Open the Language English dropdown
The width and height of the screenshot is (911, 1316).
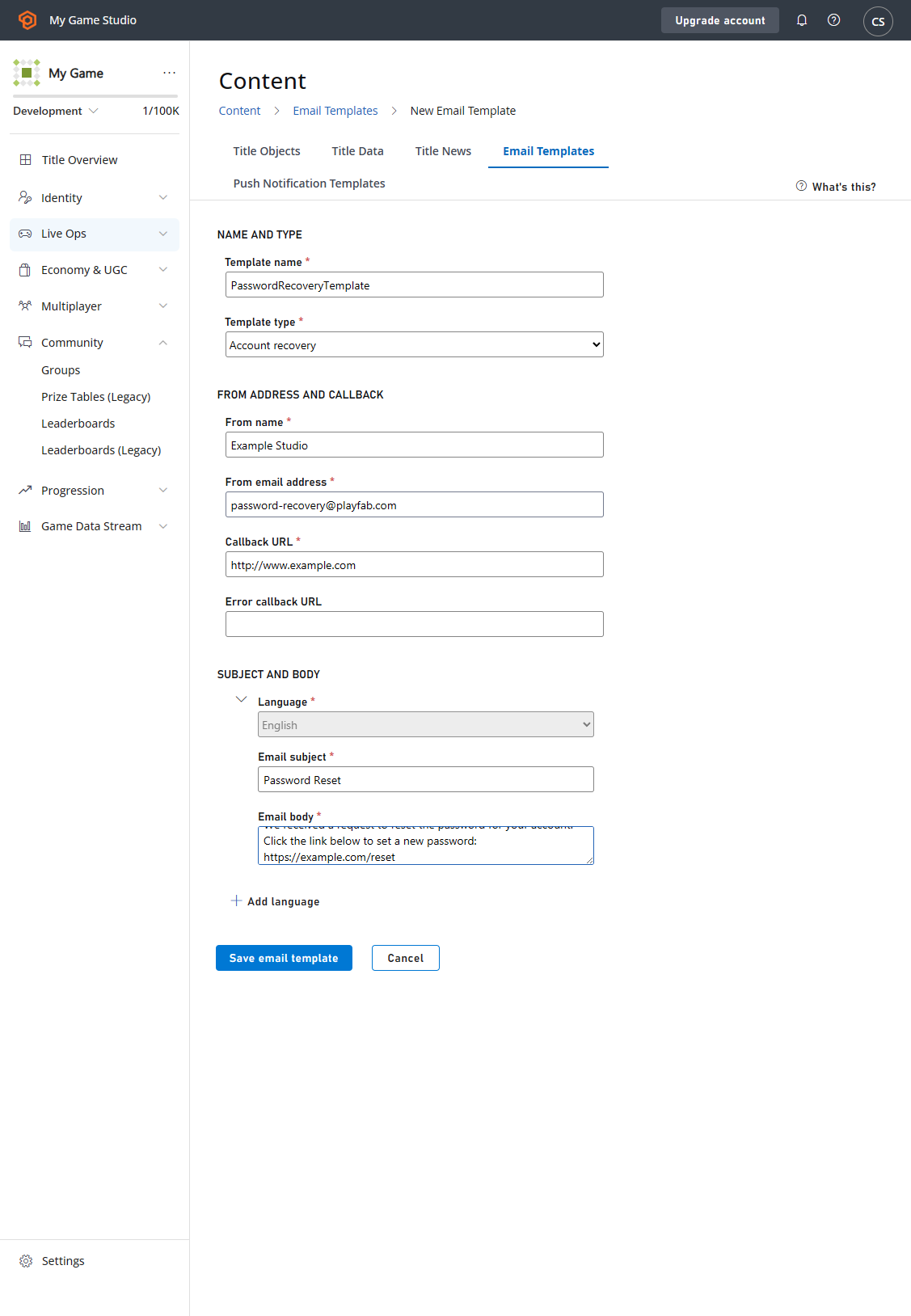pyautogui.click(x=426, y=724)
